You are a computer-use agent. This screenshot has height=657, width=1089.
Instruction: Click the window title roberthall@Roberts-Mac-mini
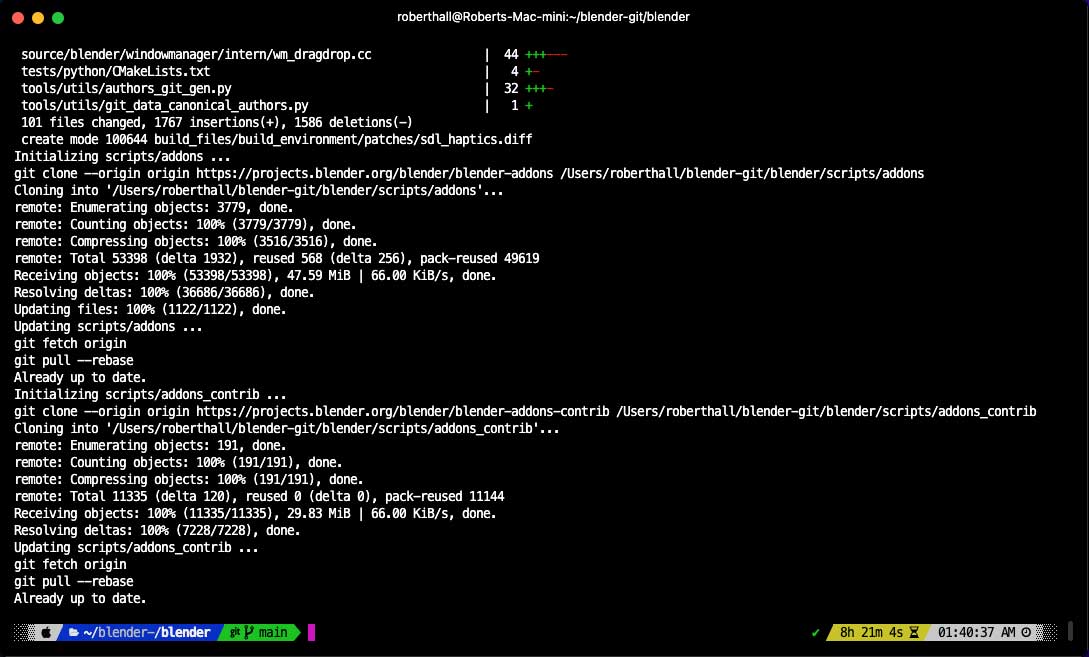(544, 17)
